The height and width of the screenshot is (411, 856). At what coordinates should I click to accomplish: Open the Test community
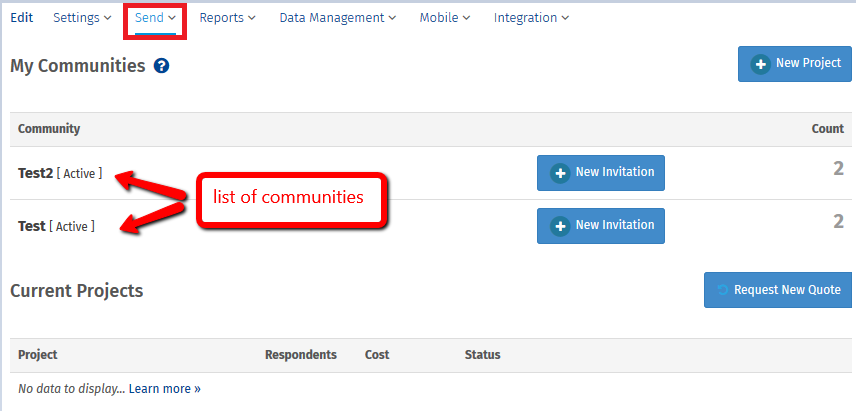(32, 226)
